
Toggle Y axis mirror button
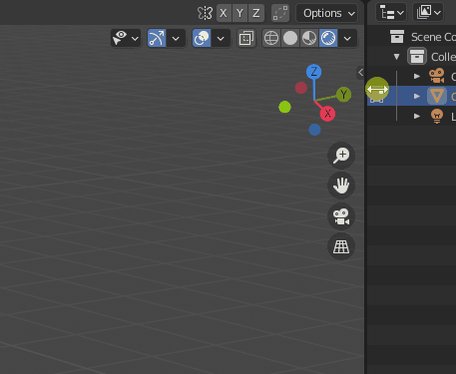click(x=240, y=13)
